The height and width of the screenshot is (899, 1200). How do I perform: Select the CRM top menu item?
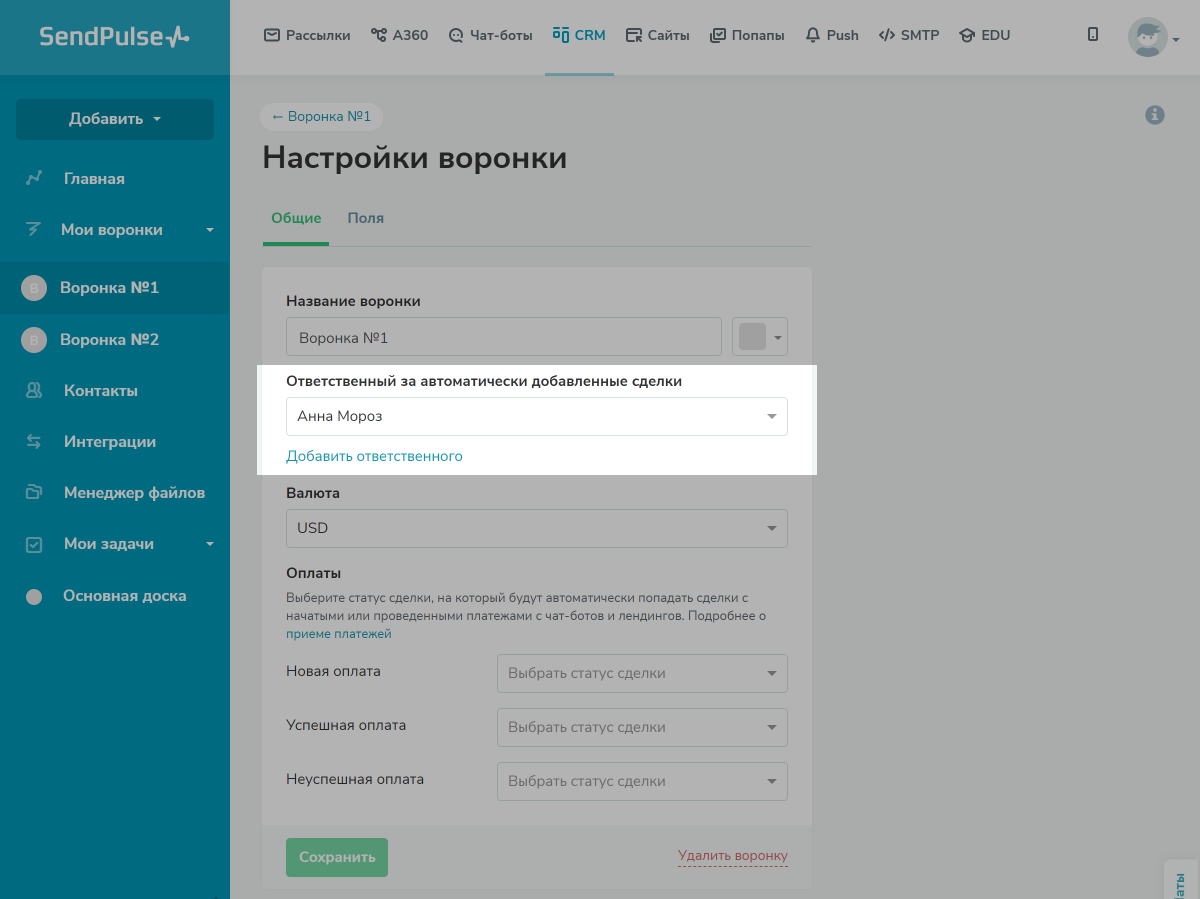pos(579,35)
